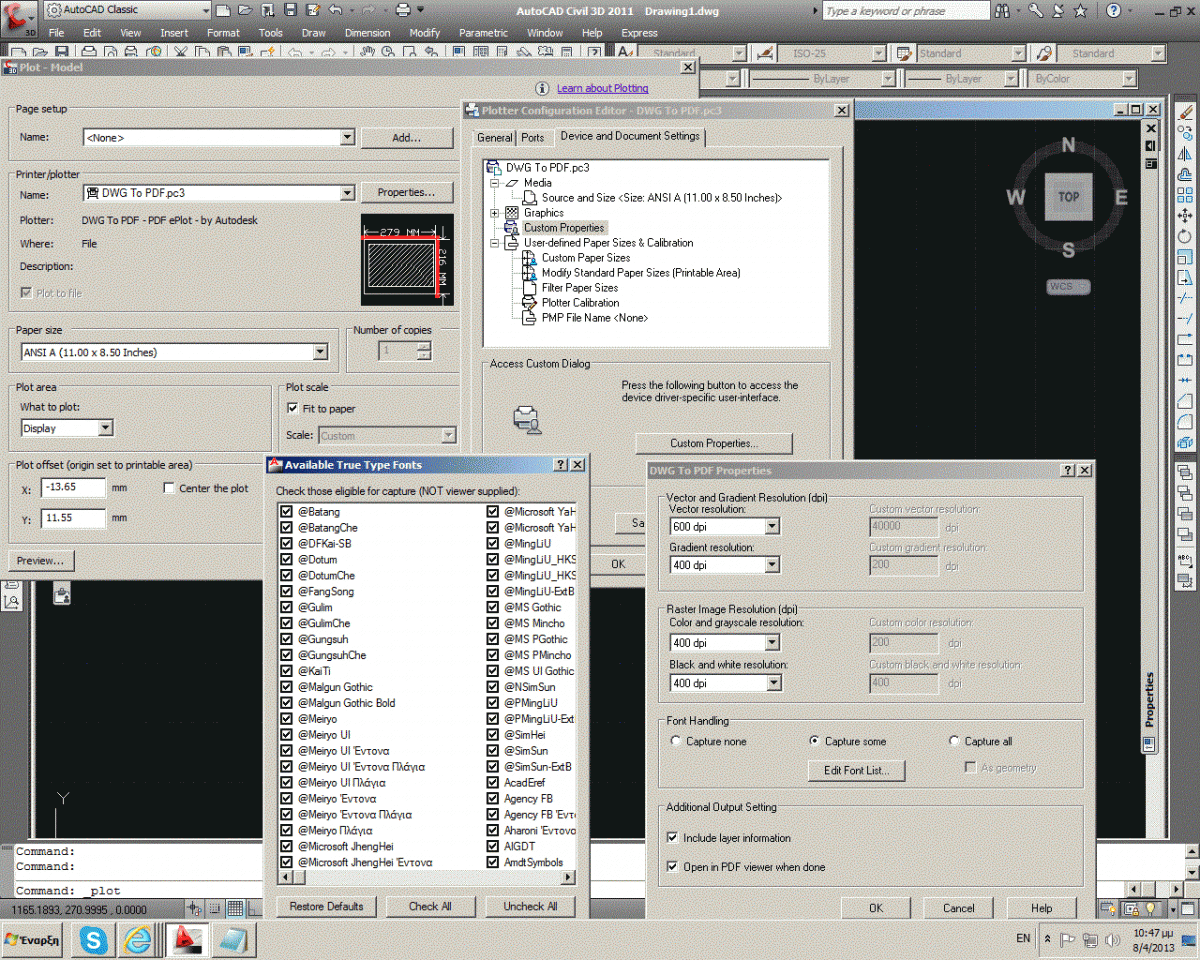The width and height of the screenshot is (1200, 960).
Task: Click the Mirror tool in Modify toolbar
Action: [x=1185, y=153]
